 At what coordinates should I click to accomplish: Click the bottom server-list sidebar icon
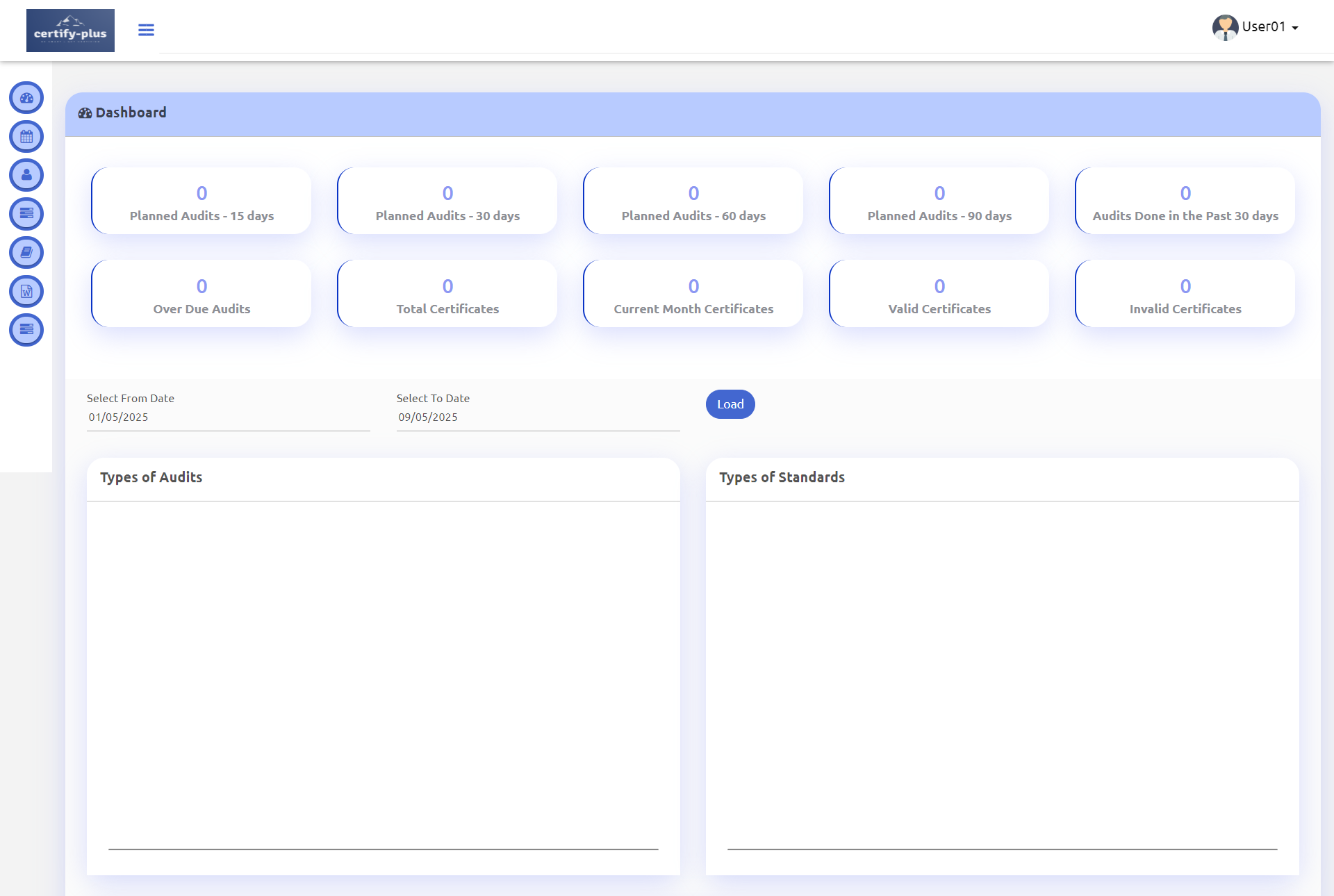[26, 329]
